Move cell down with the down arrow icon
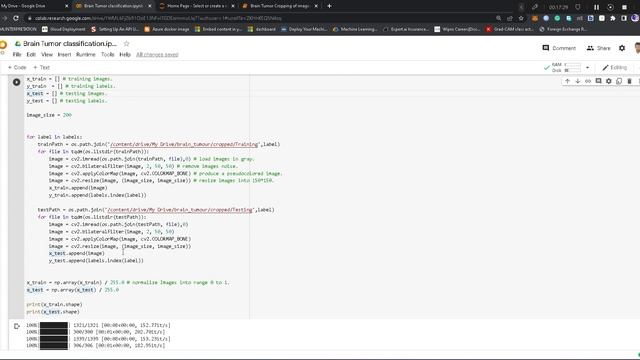The width and height of the screenshot is (640, 360). coord(578,81)
